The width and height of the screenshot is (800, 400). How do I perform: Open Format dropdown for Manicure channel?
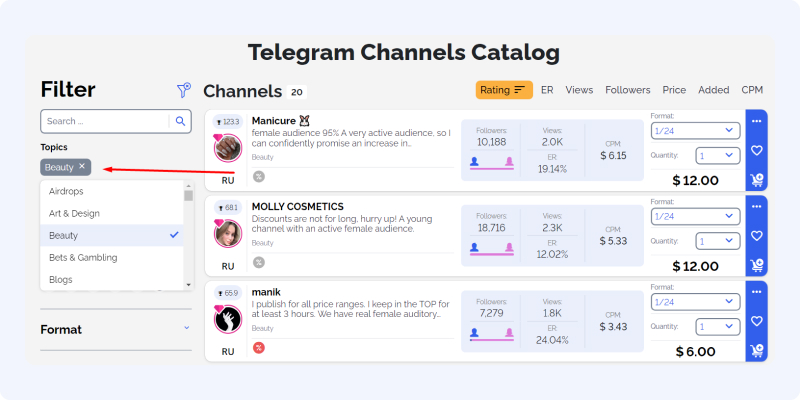695,131
